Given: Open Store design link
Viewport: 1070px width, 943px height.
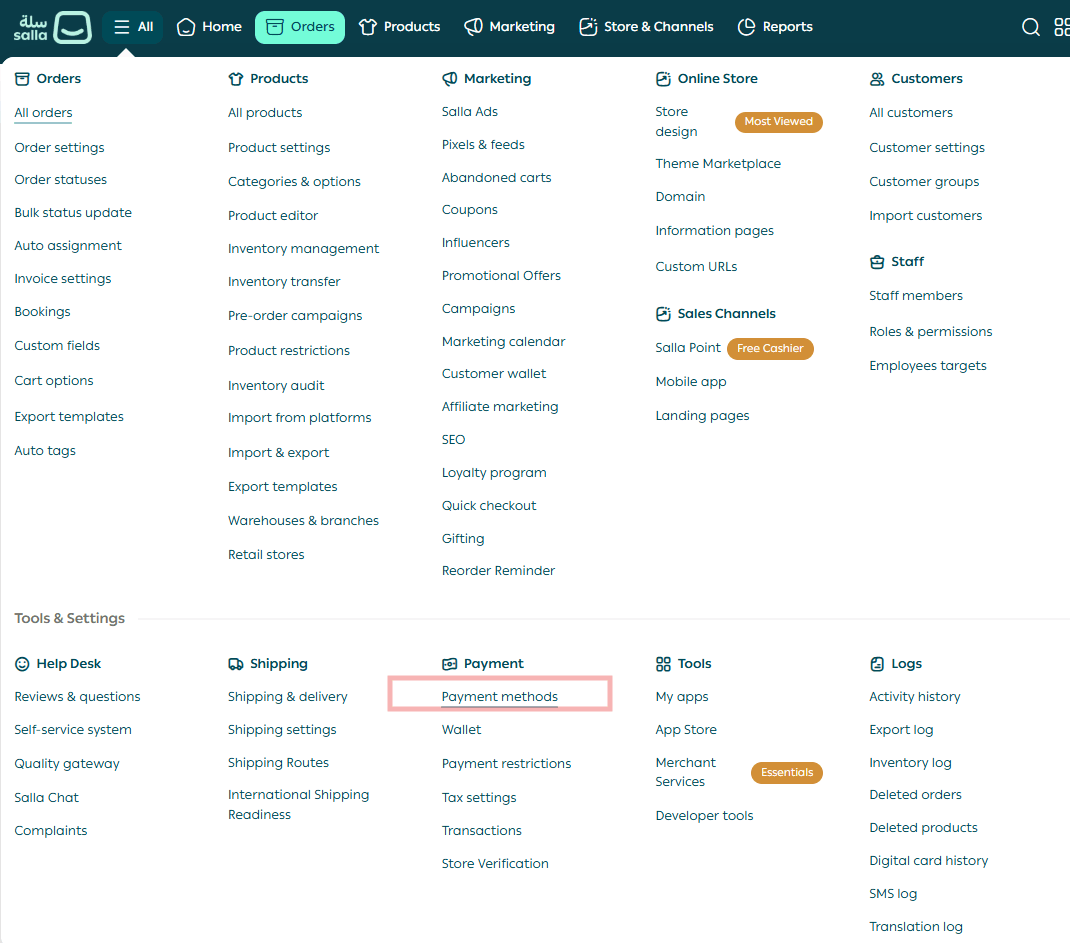Looking at the screenshot, I should point(676,121).
